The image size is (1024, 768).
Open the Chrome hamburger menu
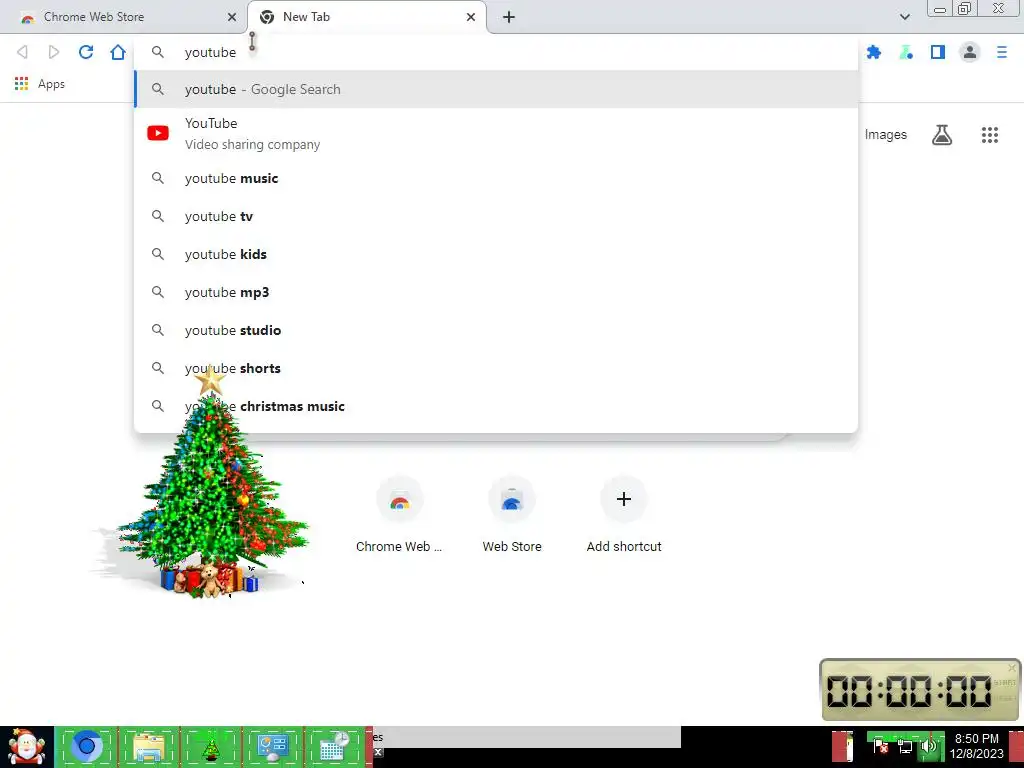click(x=1002, y=52)
